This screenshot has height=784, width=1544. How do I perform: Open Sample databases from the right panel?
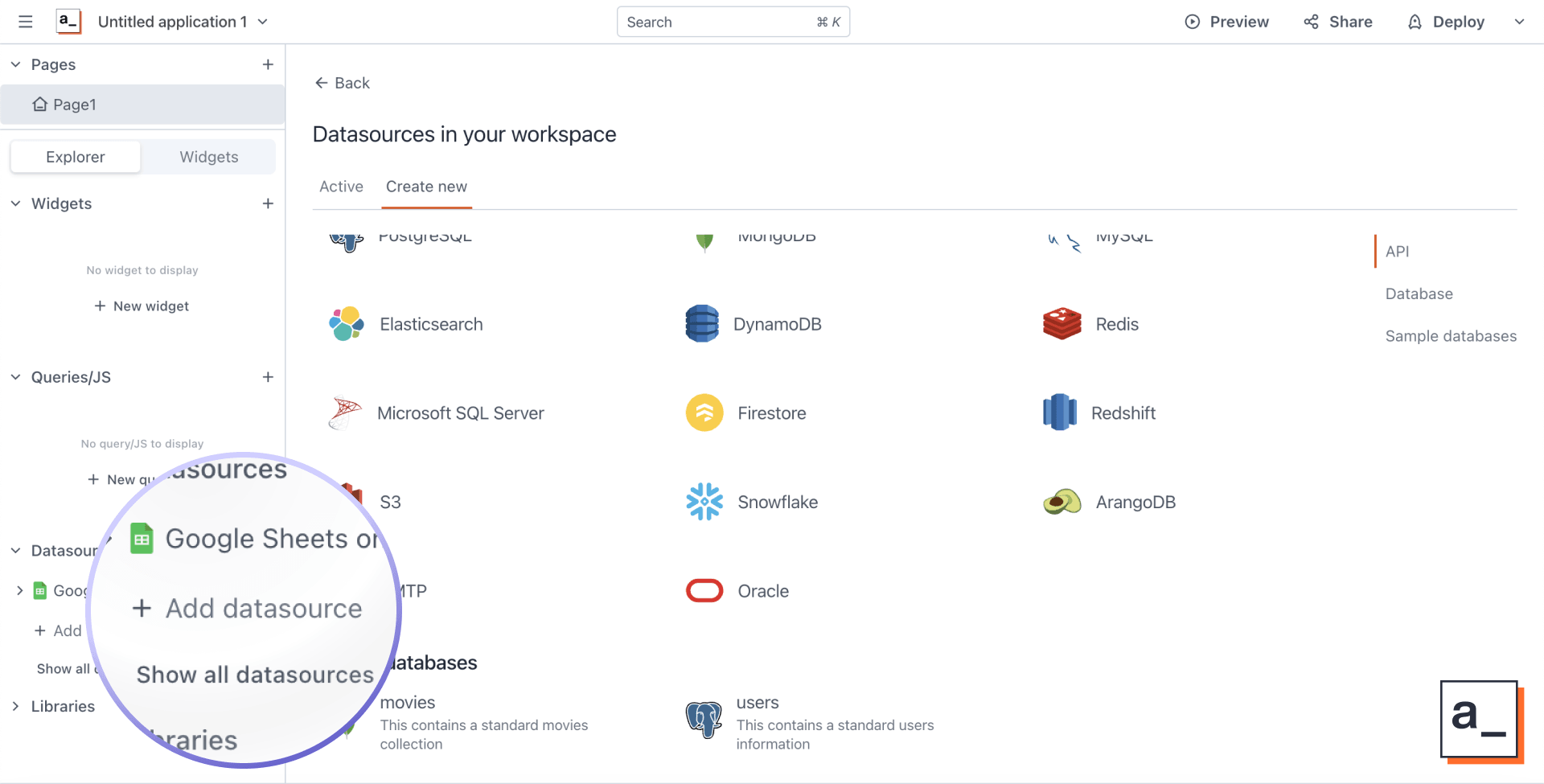1451,336
